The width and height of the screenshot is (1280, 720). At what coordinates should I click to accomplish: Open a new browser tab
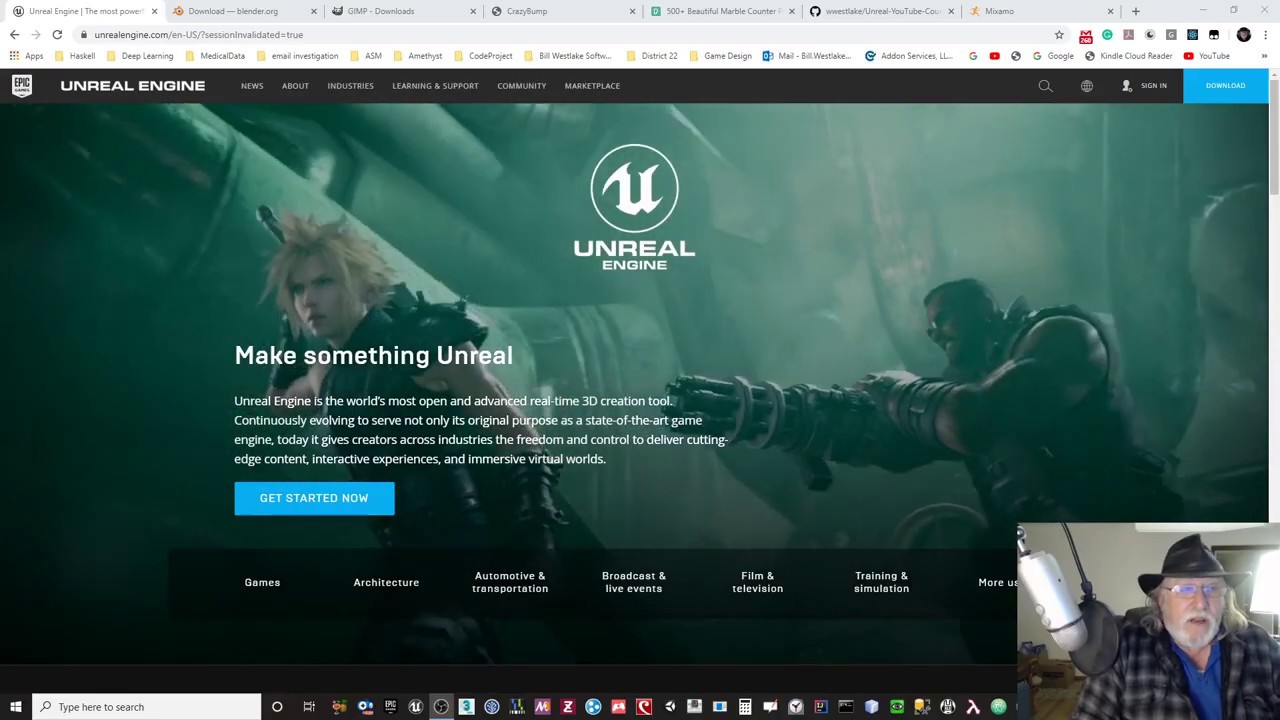(1135, 11)
